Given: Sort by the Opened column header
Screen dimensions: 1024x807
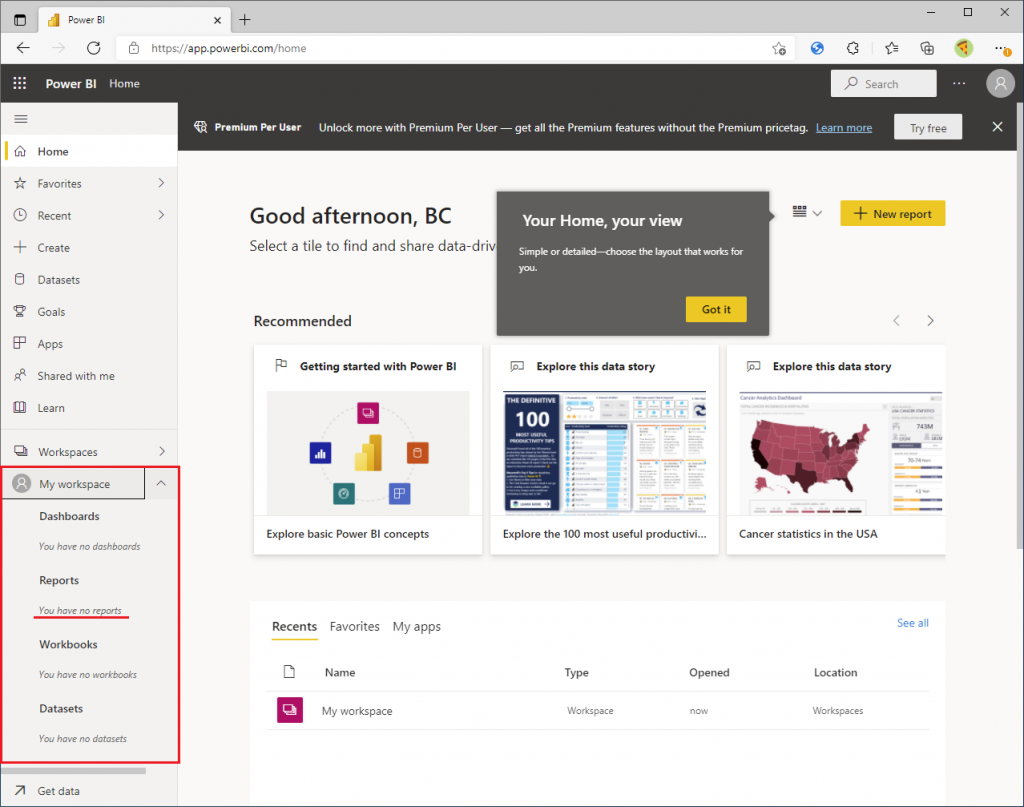Looking at the screenshot, I should click(709, 672).
